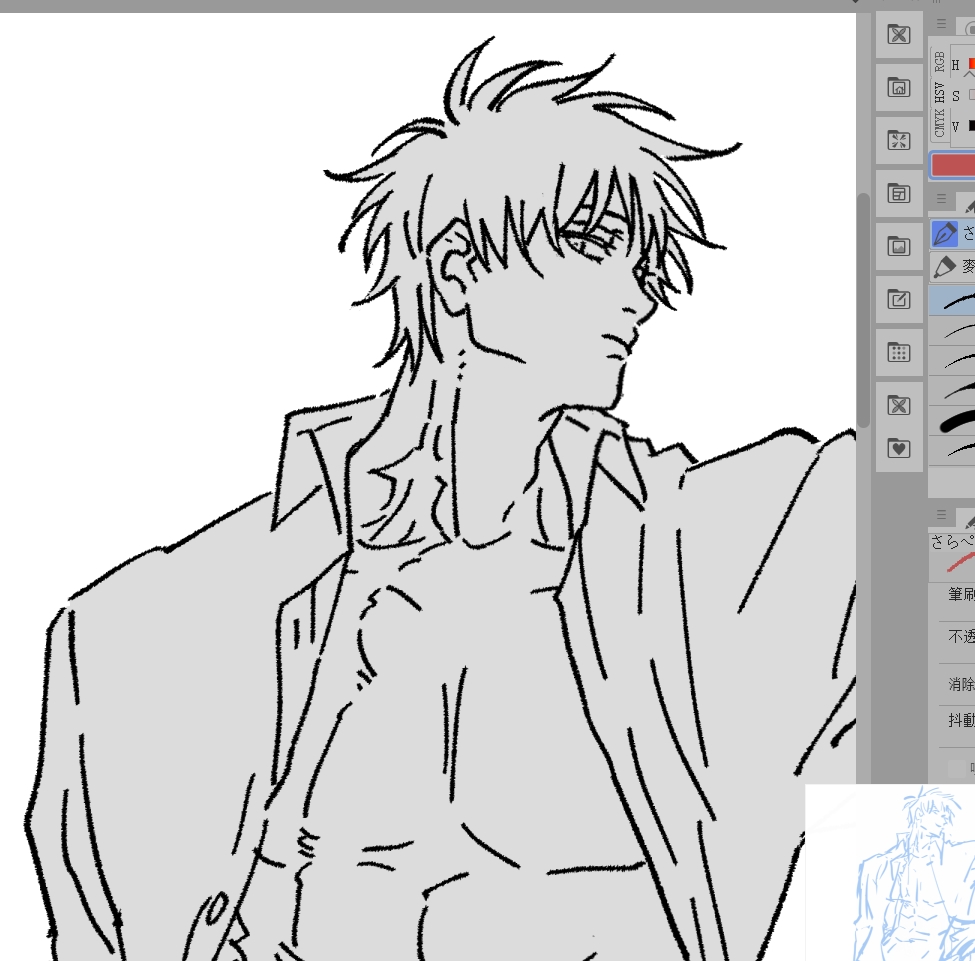Open the sub tool panel menu icon
Viewport: 975px width, 961px height.
[941, 198]
